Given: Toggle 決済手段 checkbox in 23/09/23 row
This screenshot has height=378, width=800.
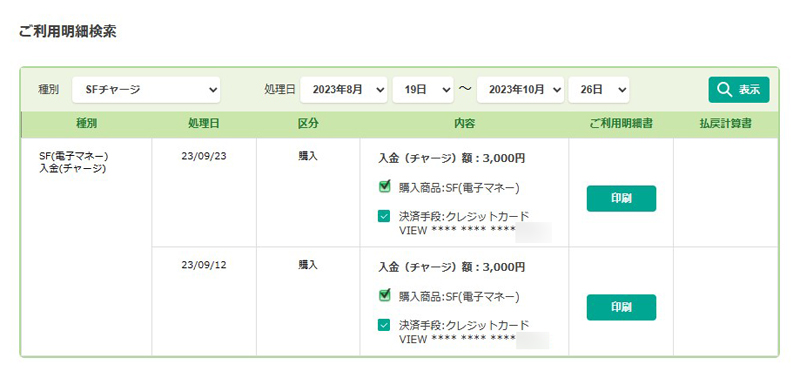Looking at the screenshot, I should pyautogui.click(x=384, y=216).
